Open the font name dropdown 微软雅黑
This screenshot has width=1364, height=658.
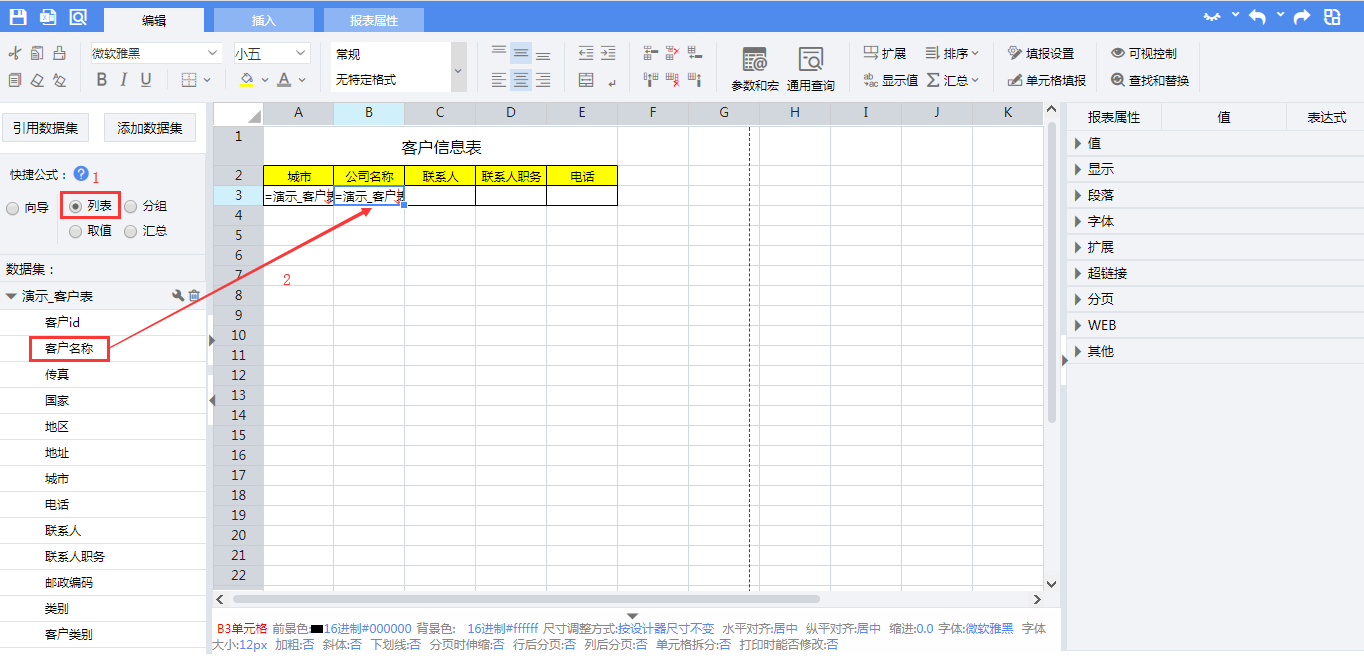pos(155,53)
